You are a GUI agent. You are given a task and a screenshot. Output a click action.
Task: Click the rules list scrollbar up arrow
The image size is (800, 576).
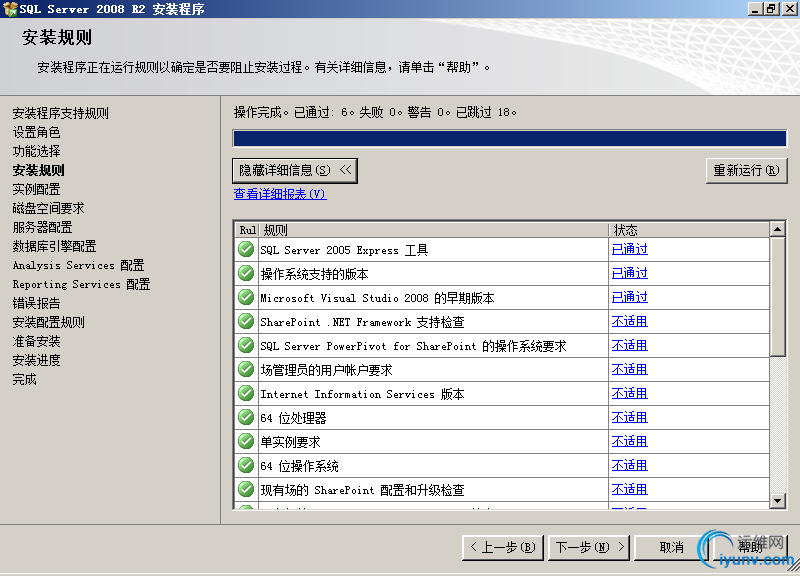click(x=777, y=229)
